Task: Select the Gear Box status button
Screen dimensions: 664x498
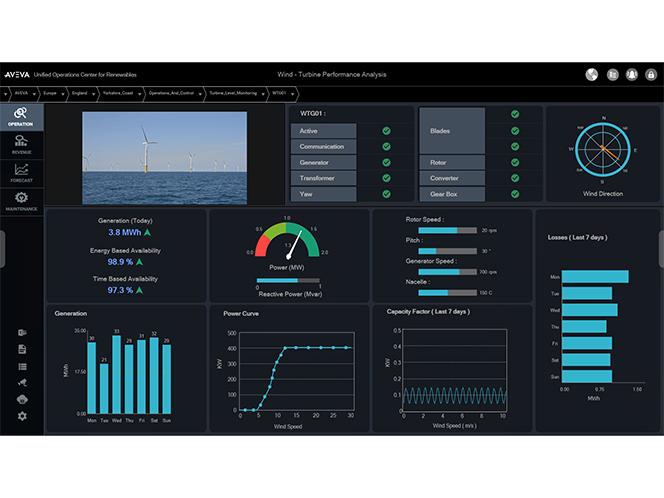Action: point(452,194)
